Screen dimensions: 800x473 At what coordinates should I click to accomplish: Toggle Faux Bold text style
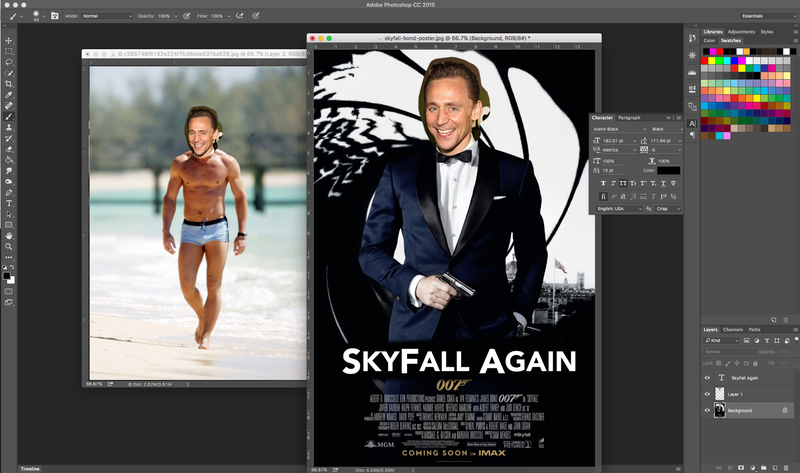[603, 183]
